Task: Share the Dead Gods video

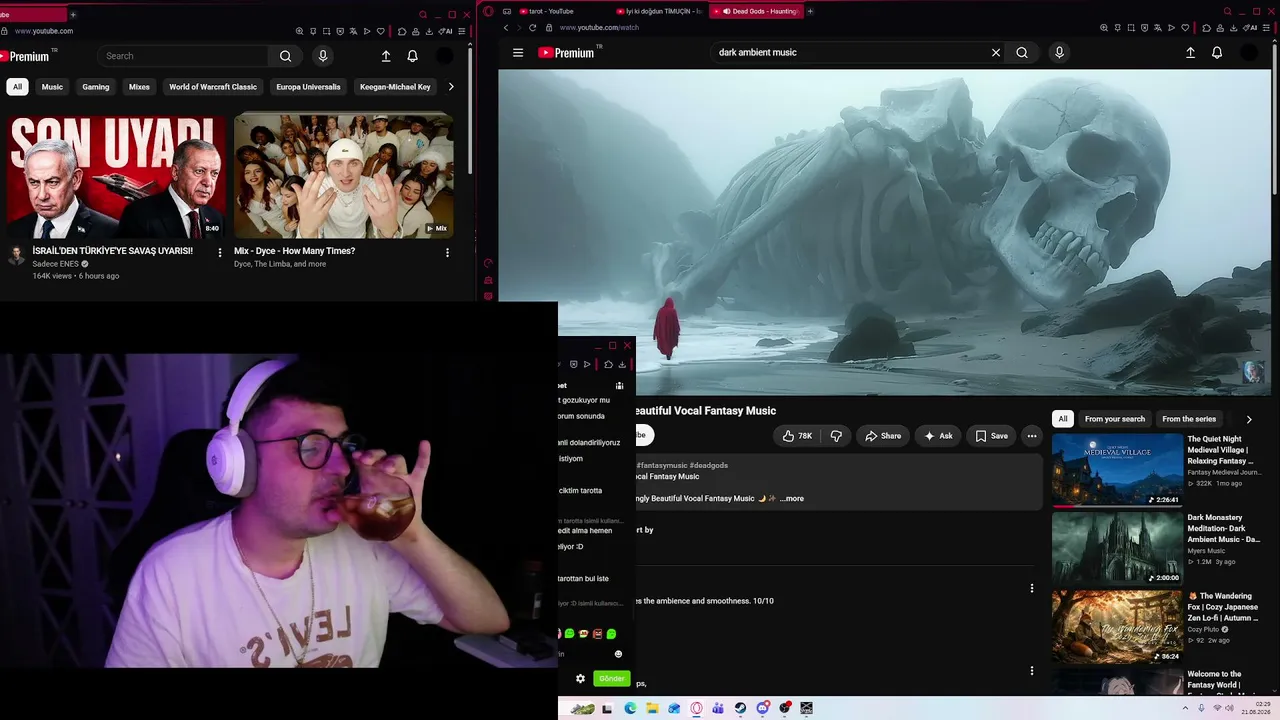Action: click(883, 436)
